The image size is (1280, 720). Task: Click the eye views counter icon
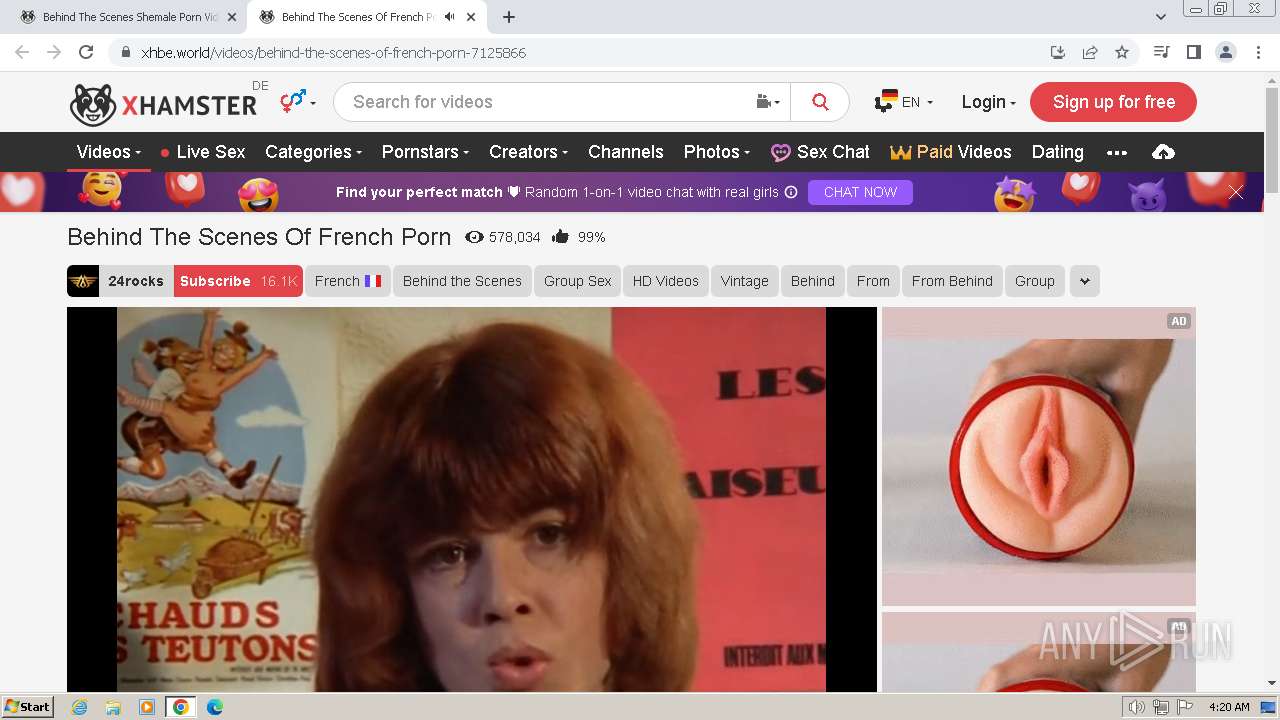(474, 237)
